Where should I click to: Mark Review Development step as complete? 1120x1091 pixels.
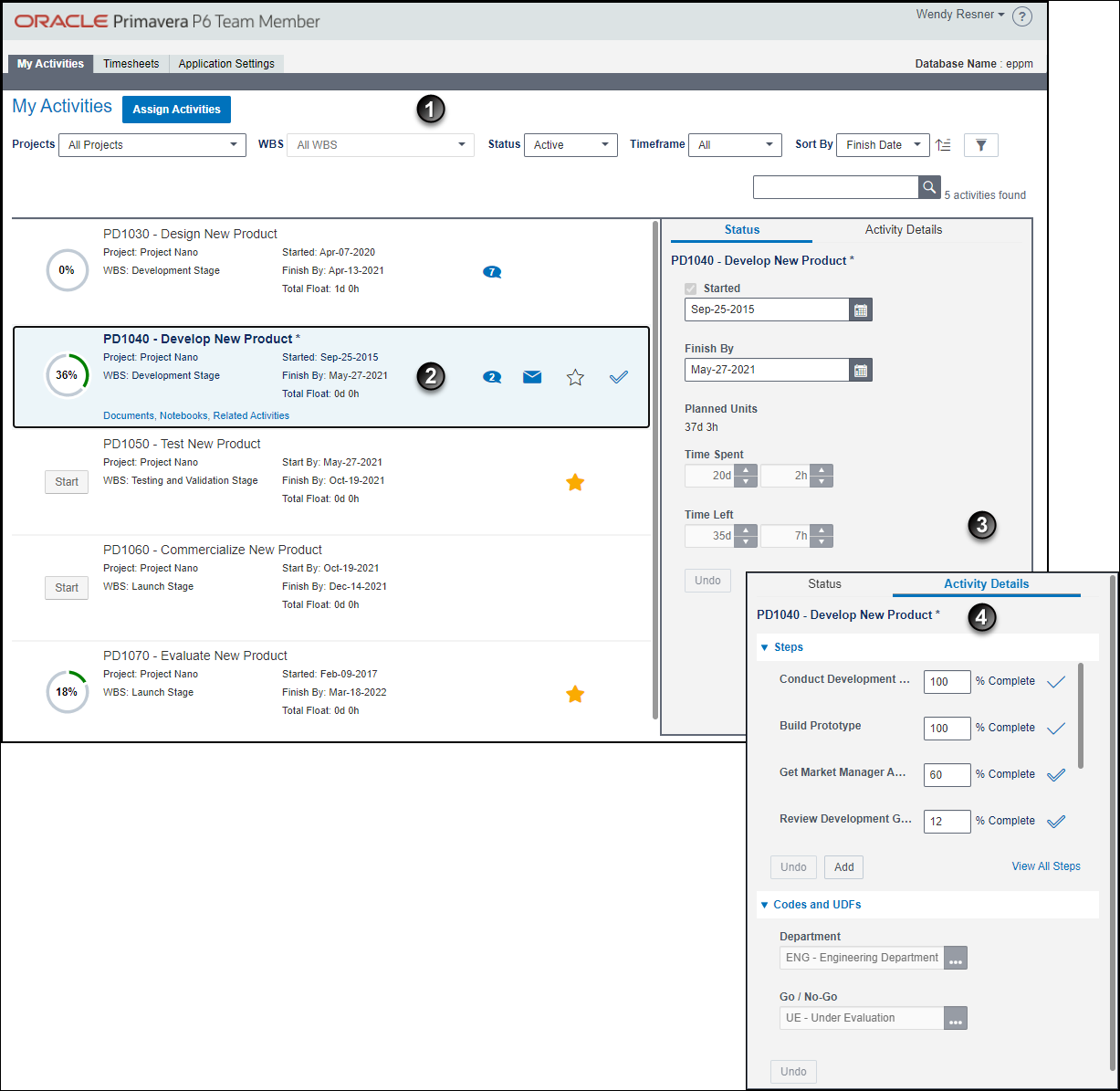pyautogui.click(x=1056, y=822)
